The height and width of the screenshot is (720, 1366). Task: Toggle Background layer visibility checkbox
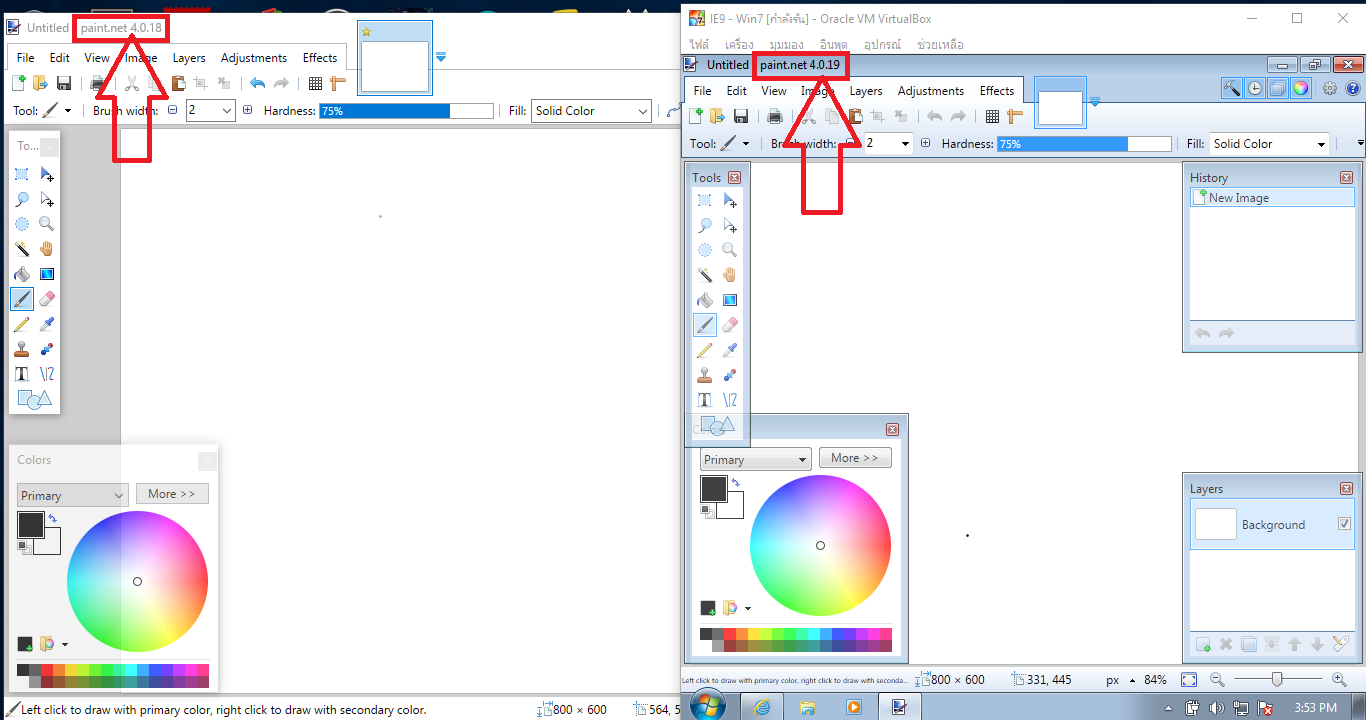click(1344, 524)
